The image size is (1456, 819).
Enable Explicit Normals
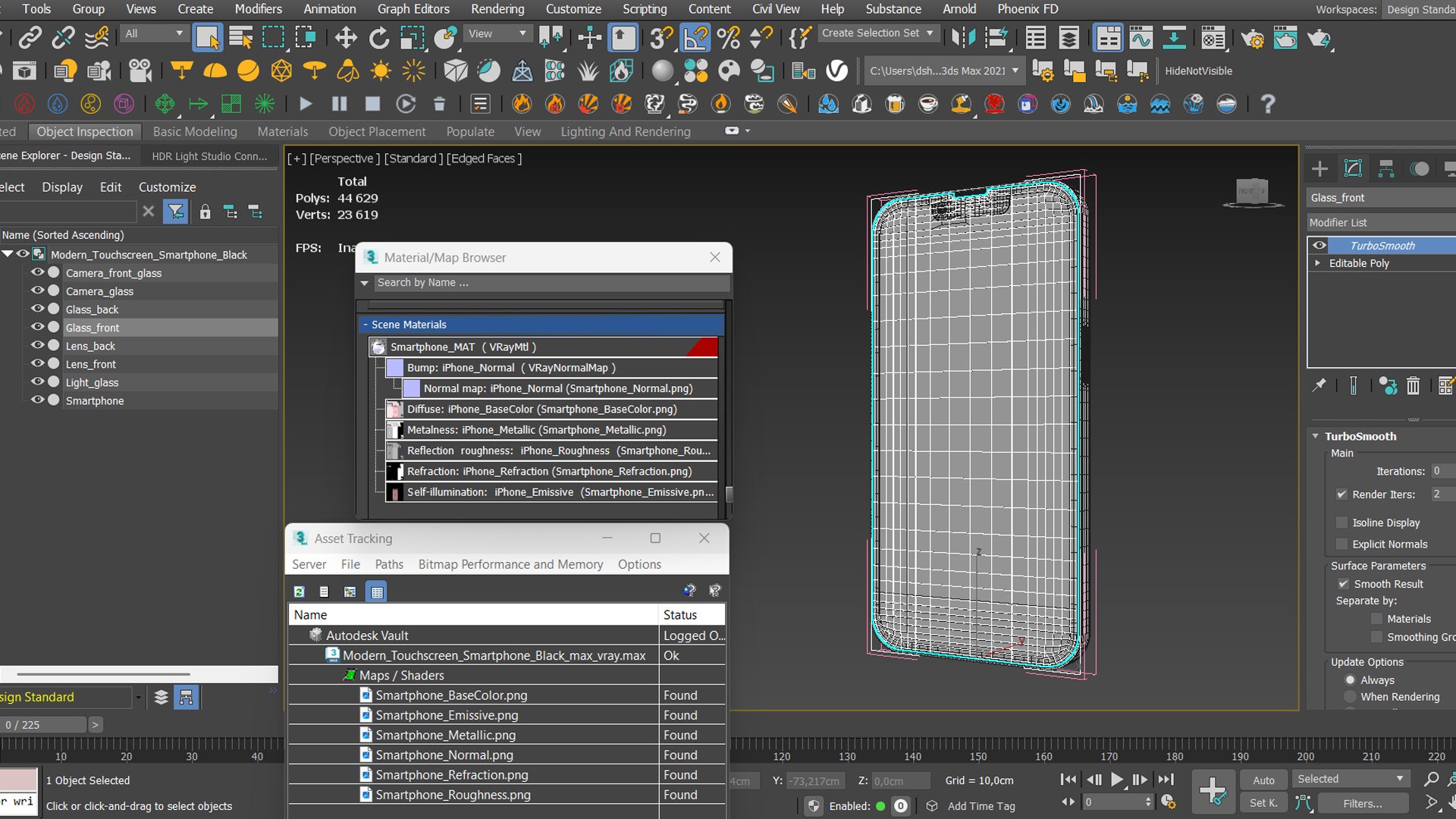1342,544
